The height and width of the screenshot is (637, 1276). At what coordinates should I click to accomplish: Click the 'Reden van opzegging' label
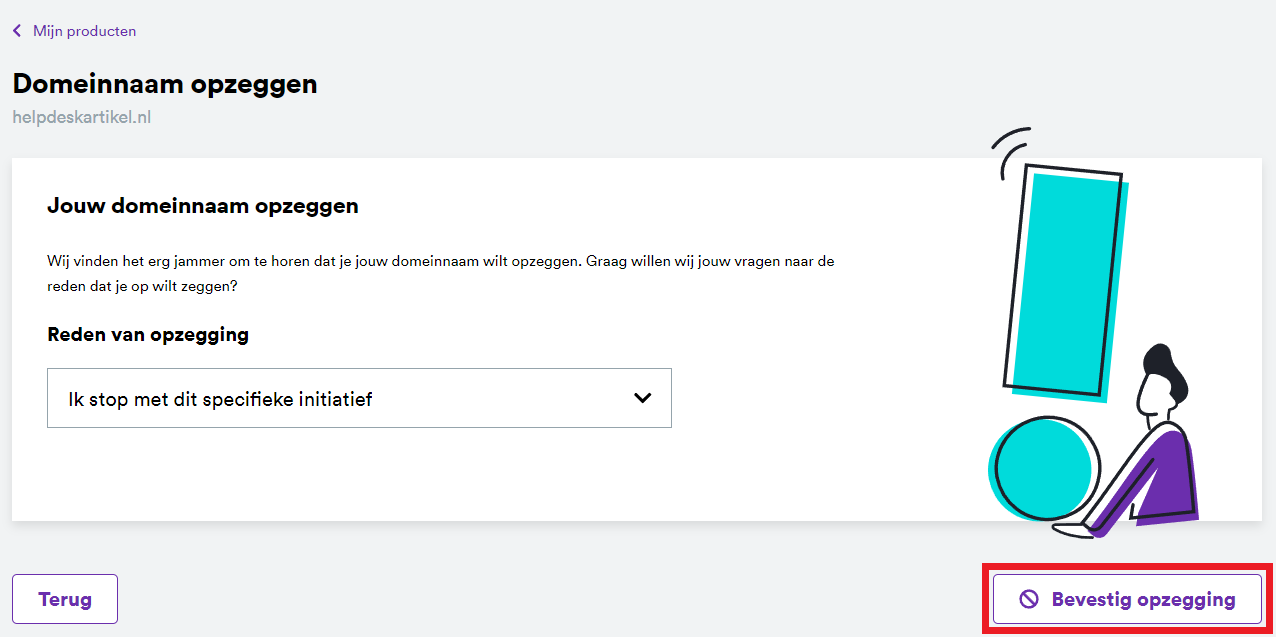(x=148, y=334)
